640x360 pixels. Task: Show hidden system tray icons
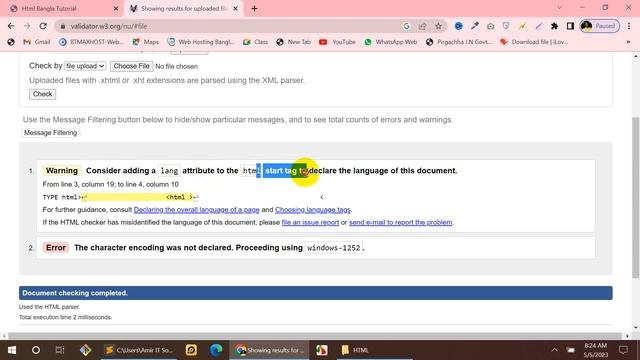pos(554,350)
